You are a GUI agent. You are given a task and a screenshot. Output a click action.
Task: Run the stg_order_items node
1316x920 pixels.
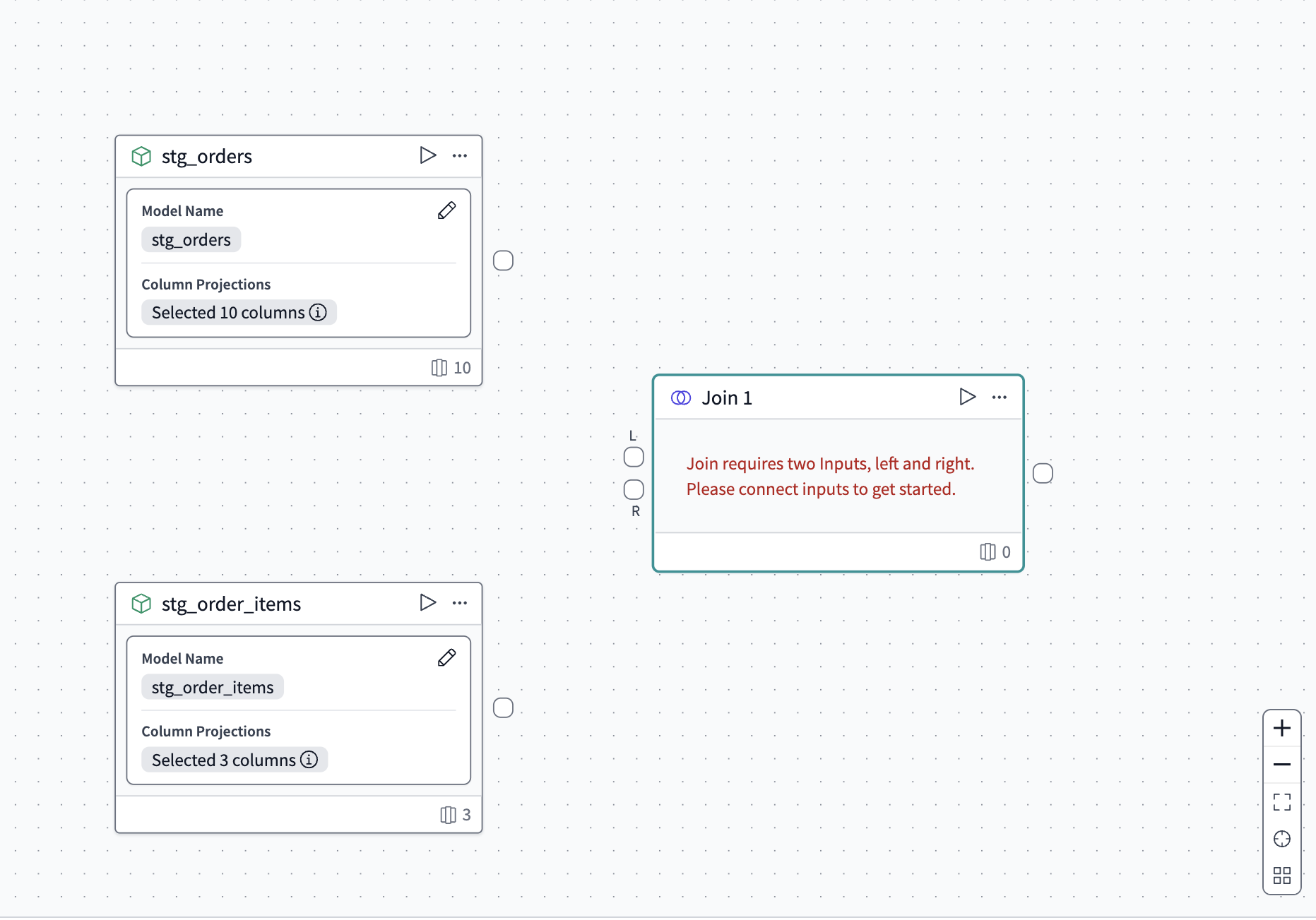point(427,602)
